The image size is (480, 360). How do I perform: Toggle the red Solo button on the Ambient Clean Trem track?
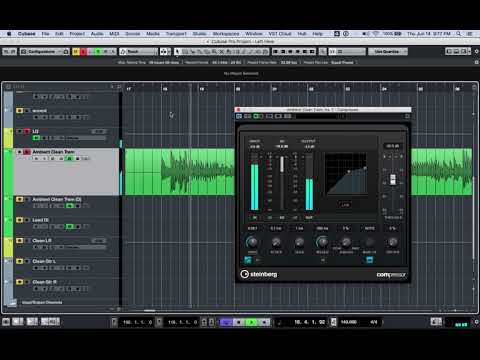(x=27, y=152)
